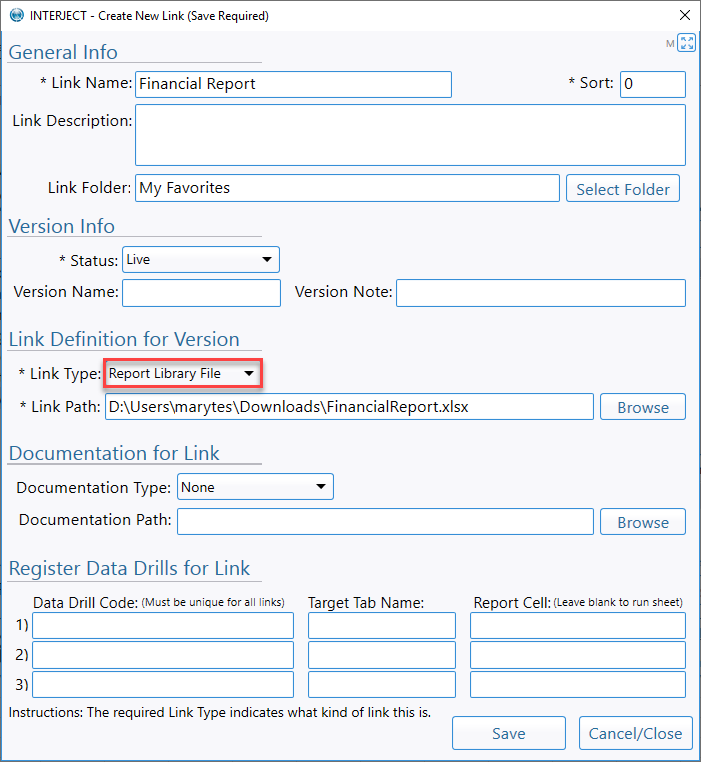Viewport: 701px width, 762px height.
Task: Browse for the Documentation Path
Action: [x=643, y=521]
